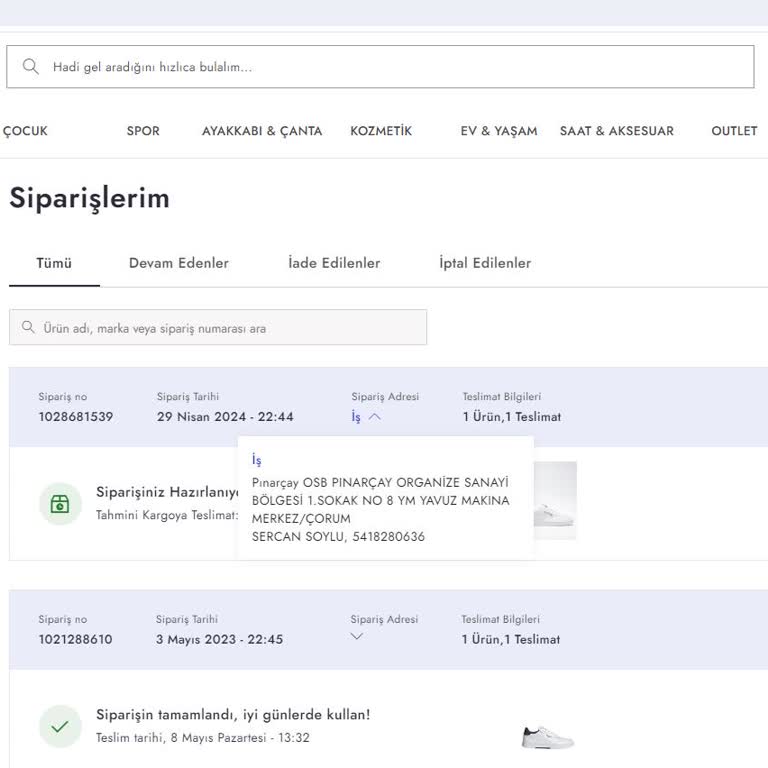Click '1 Ürün,1 Teslimat' on order 1028681539
The width and height of the screenshot is (768, 768).
512,417
